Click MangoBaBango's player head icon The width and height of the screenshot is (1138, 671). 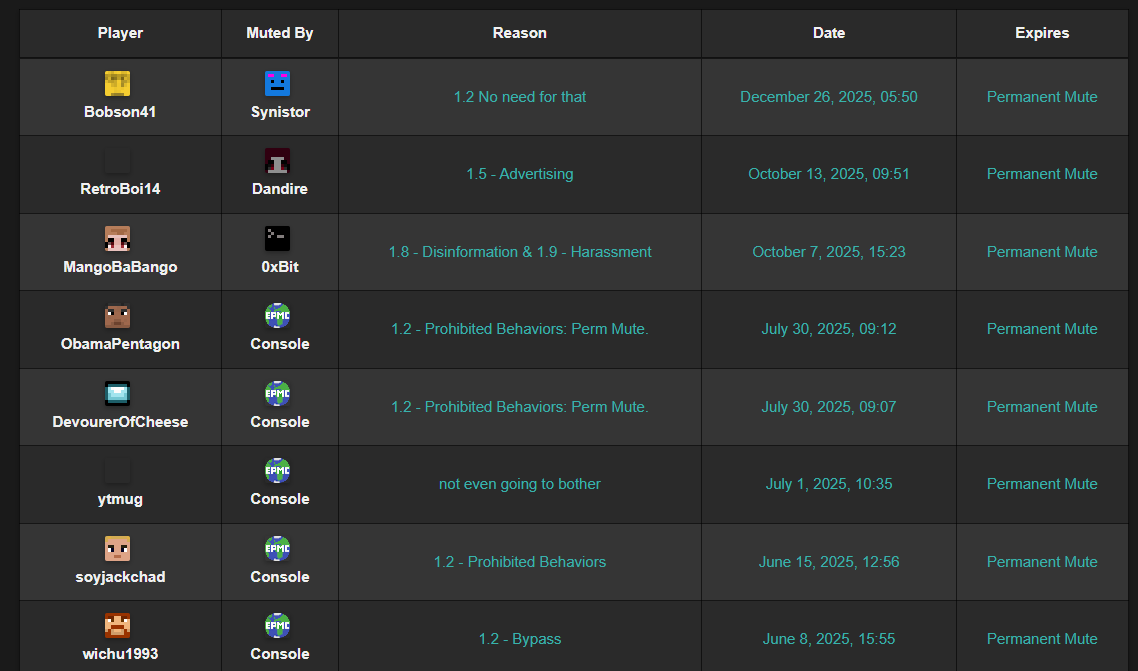click(x=118, y=239)
